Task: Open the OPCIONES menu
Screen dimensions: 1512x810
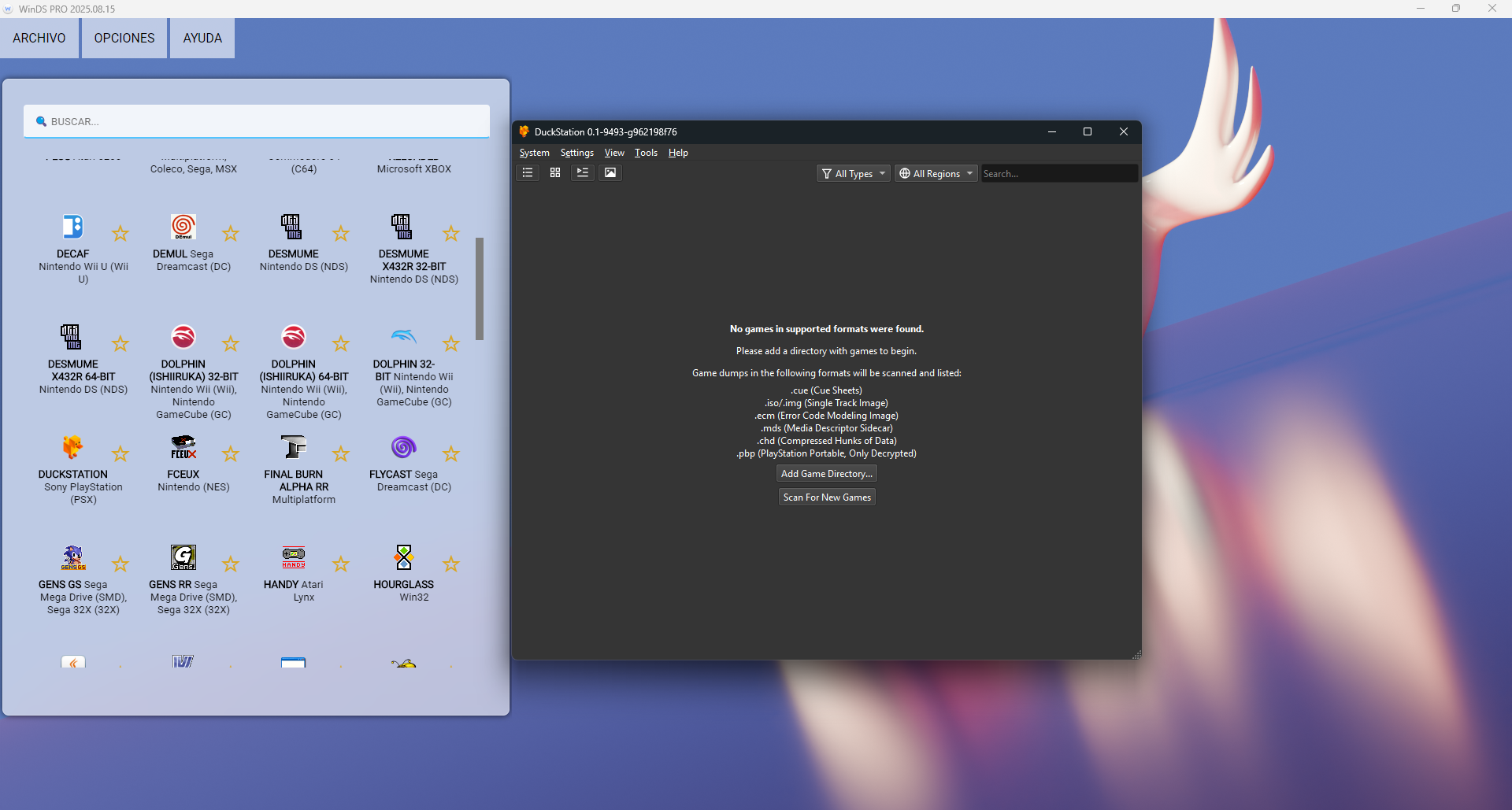Action: pyautogui.click(x=124, y=38)
